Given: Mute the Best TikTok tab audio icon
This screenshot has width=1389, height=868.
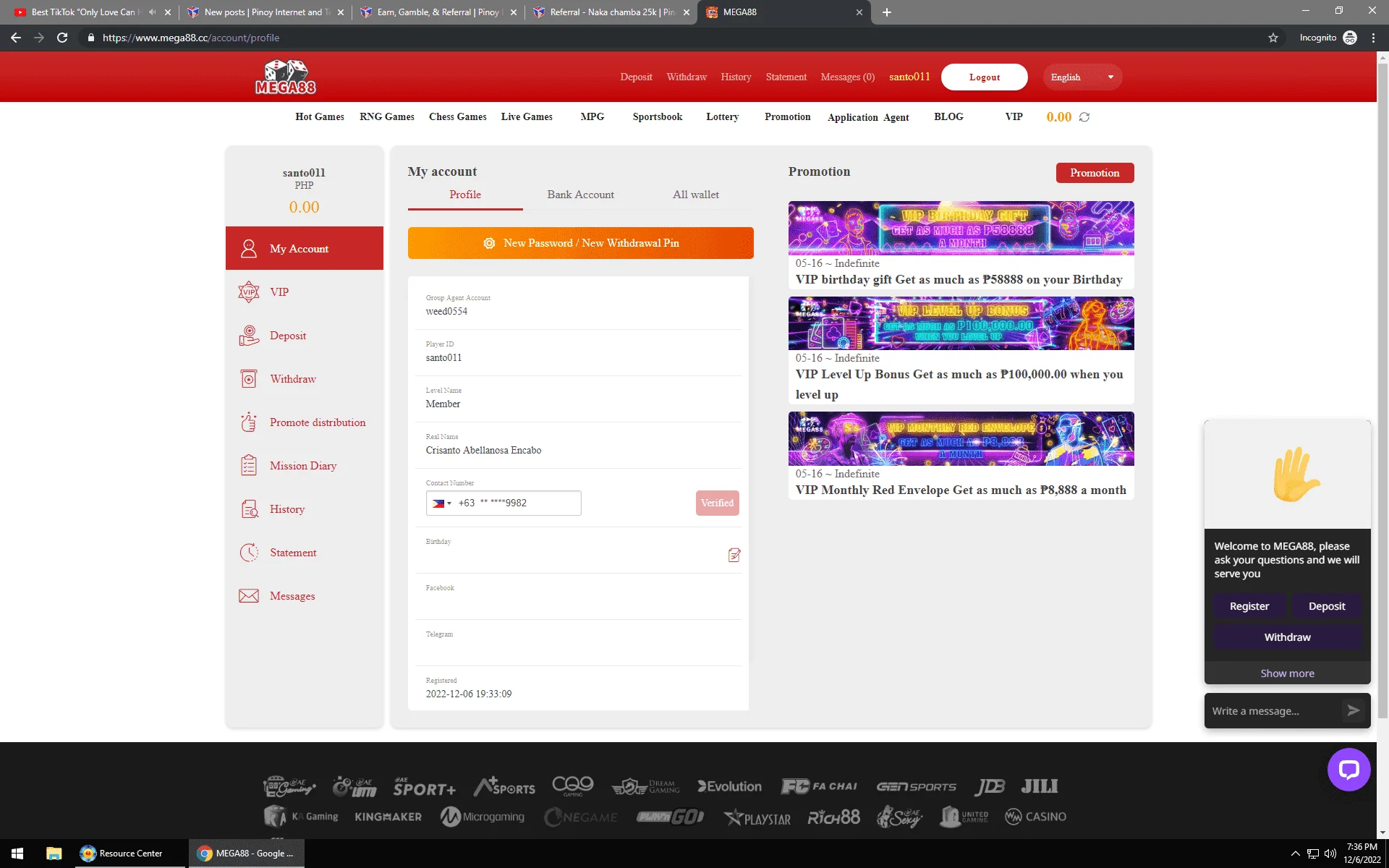Looking at the screenshot, I should pos(152,12).
